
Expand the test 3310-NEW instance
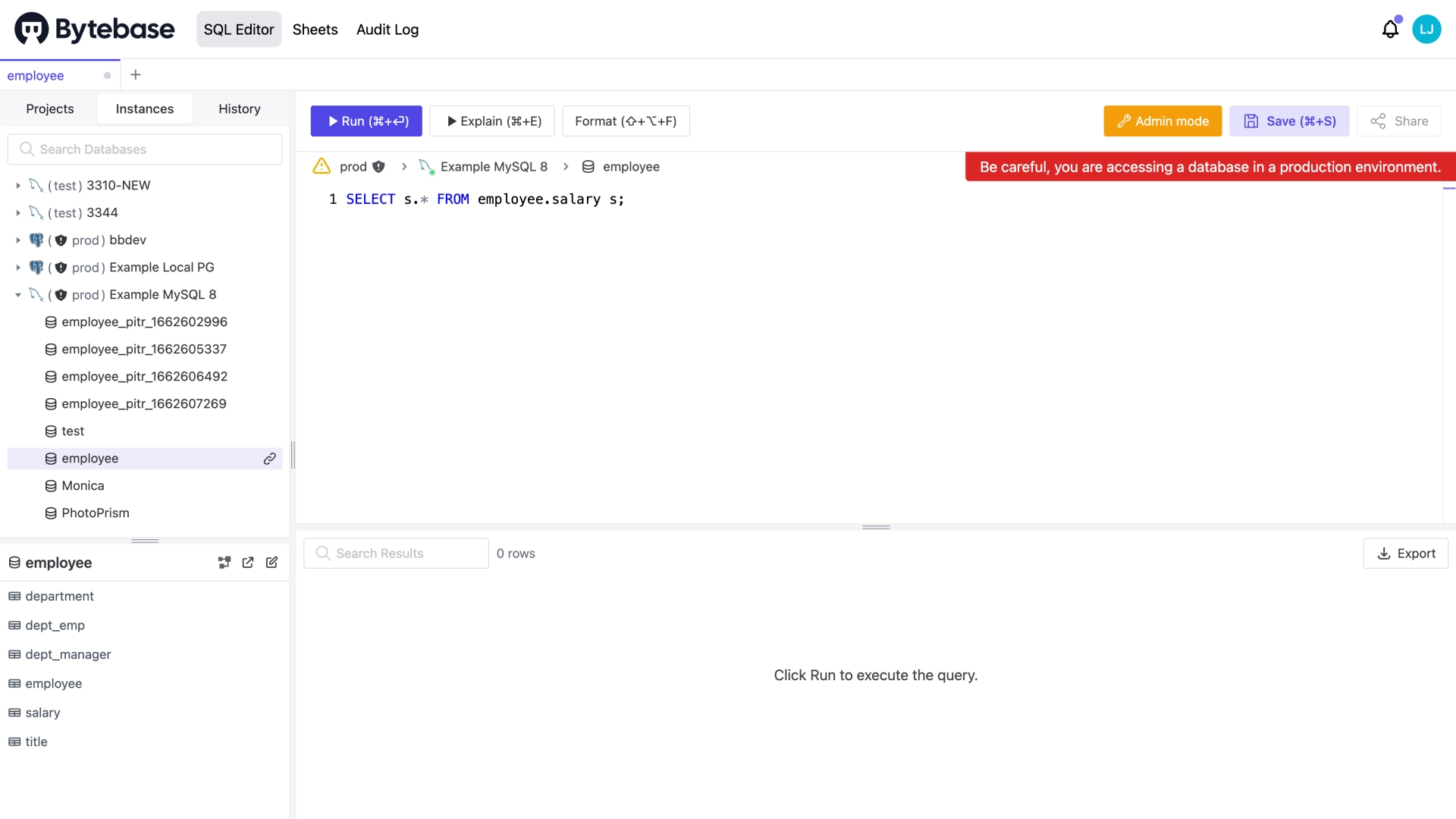tap(17, 185)
